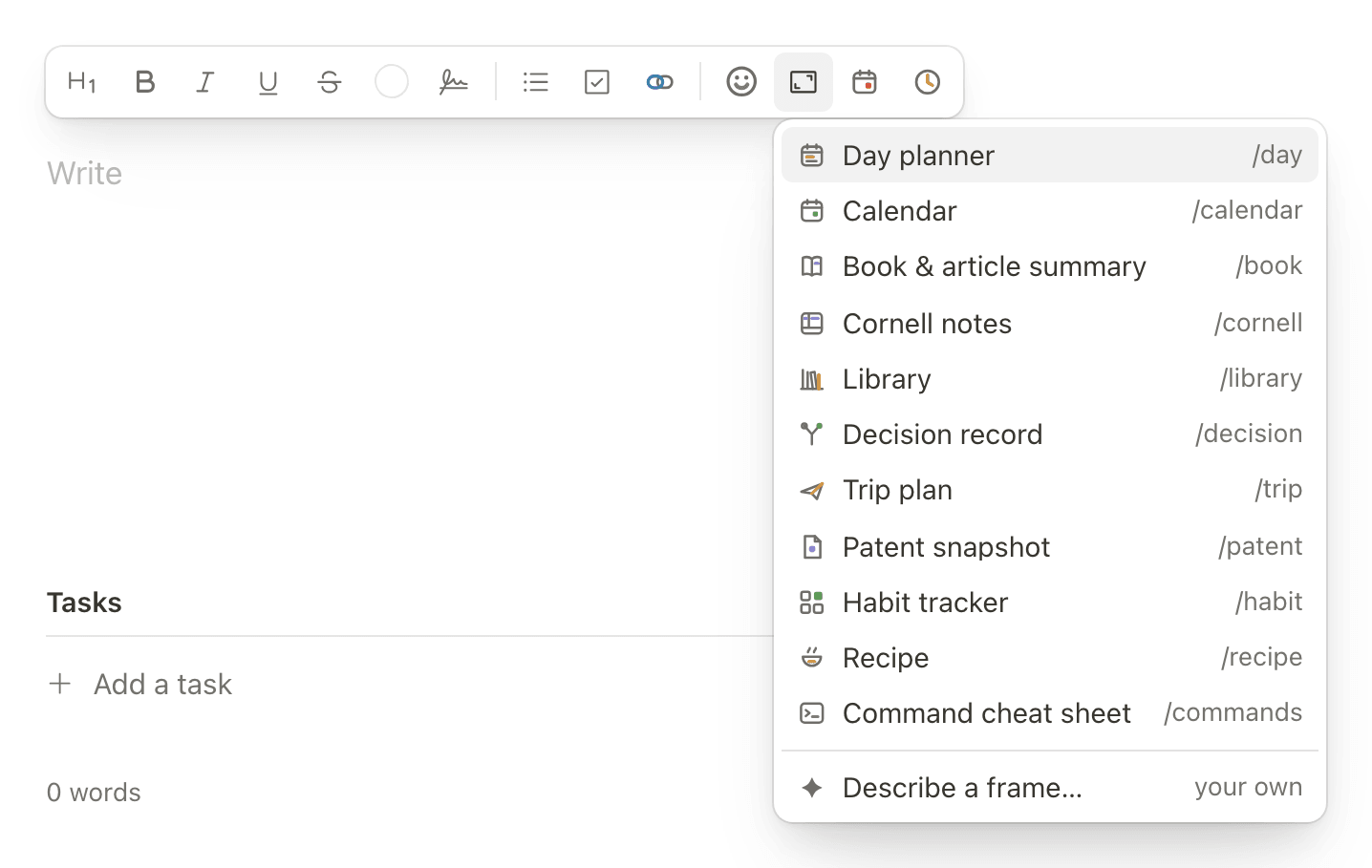Apply Heading 1 formatting
Viewport: 1372px width, 868px height.
tap(82, 82)
